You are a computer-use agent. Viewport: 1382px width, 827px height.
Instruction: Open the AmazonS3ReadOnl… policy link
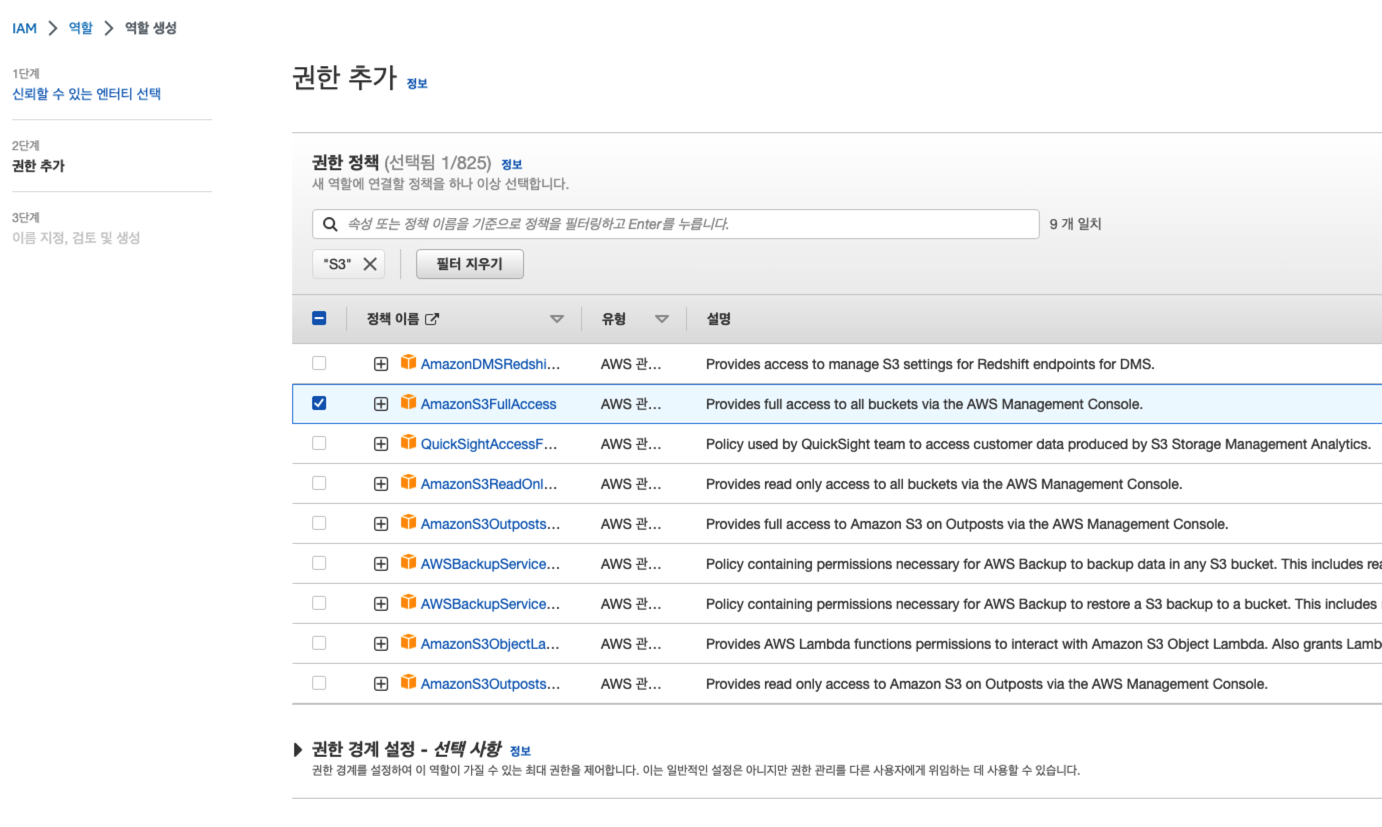(489, 484)
